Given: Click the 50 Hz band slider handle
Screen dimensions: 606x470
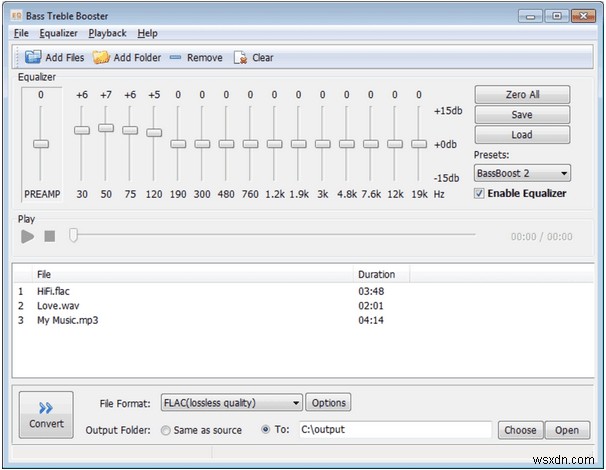Looking at the screenshot, I should pos(106,128).
